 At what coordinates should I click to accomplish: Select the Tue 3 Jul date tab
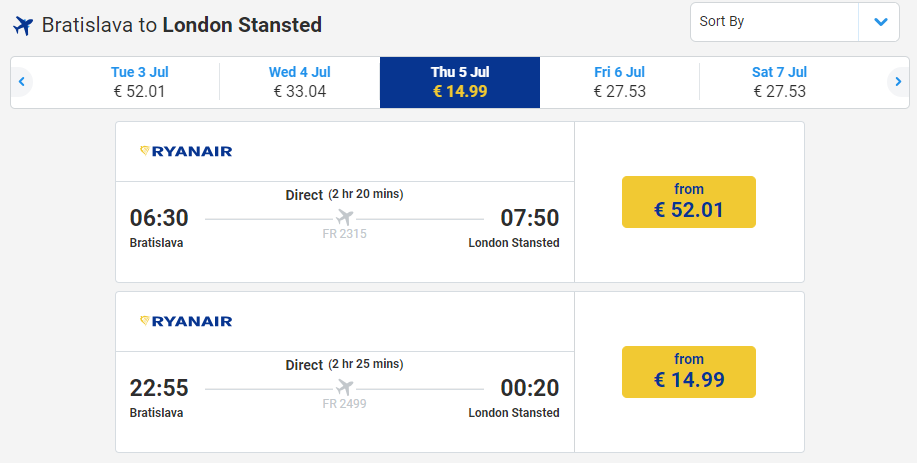(139, 82)
